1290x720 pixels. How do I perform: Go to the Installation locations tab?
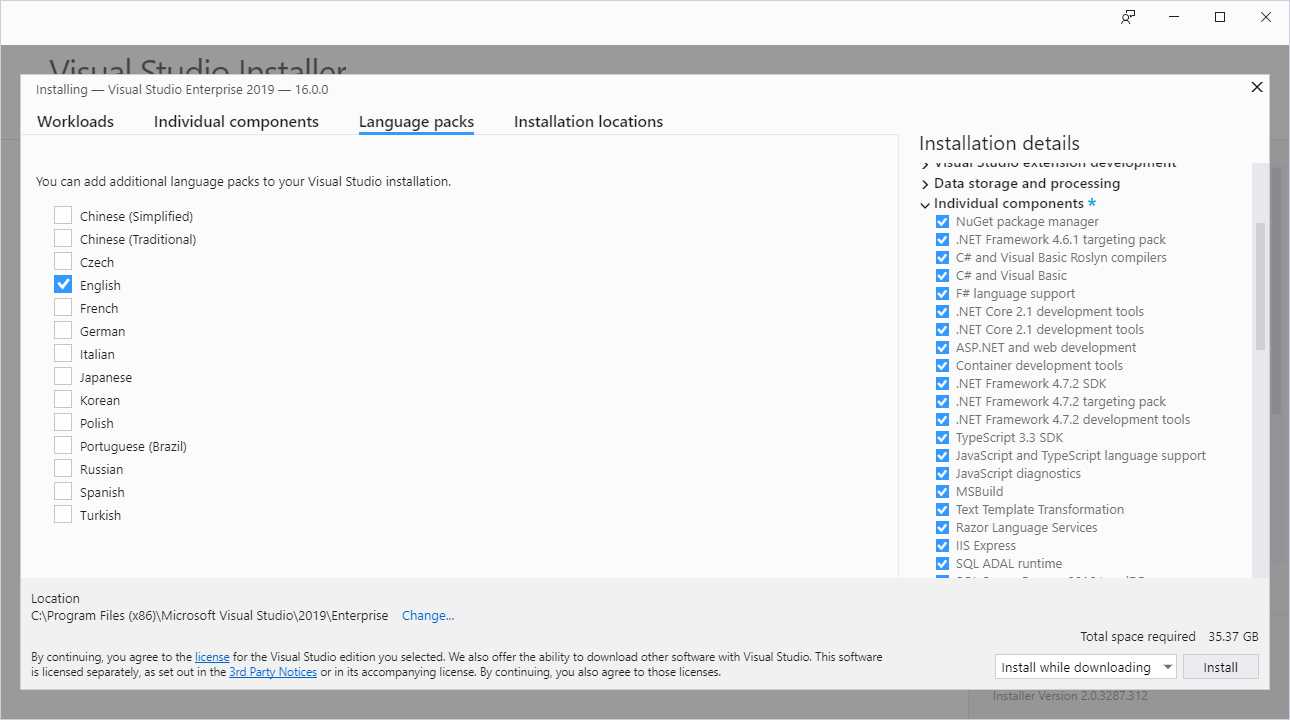pyautogui.click(x=588, y=121)
